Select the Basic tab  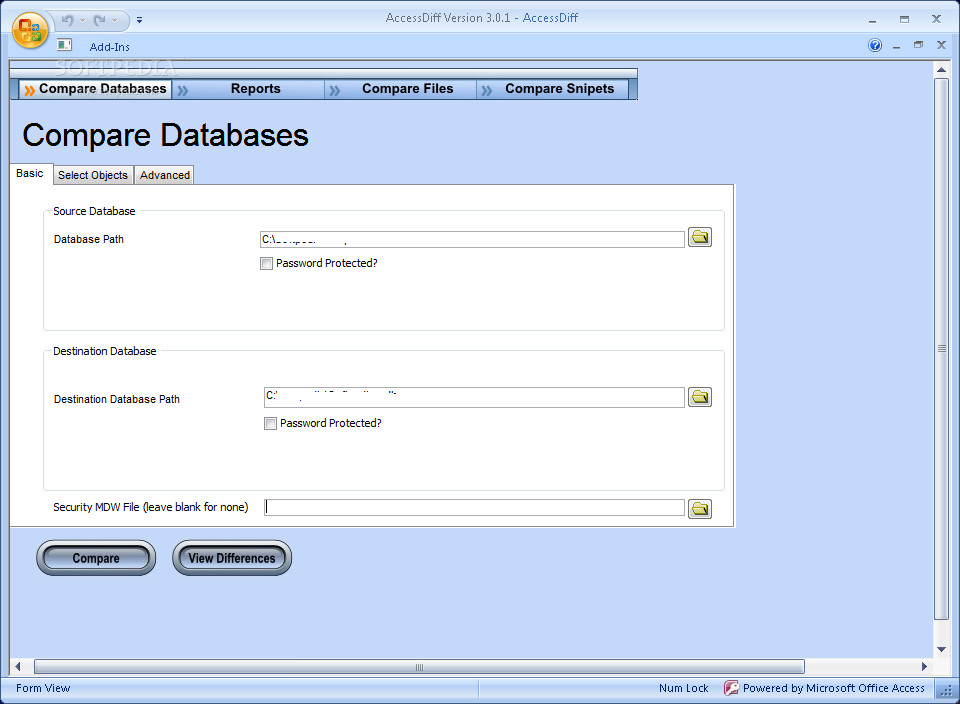coord(30,173)
